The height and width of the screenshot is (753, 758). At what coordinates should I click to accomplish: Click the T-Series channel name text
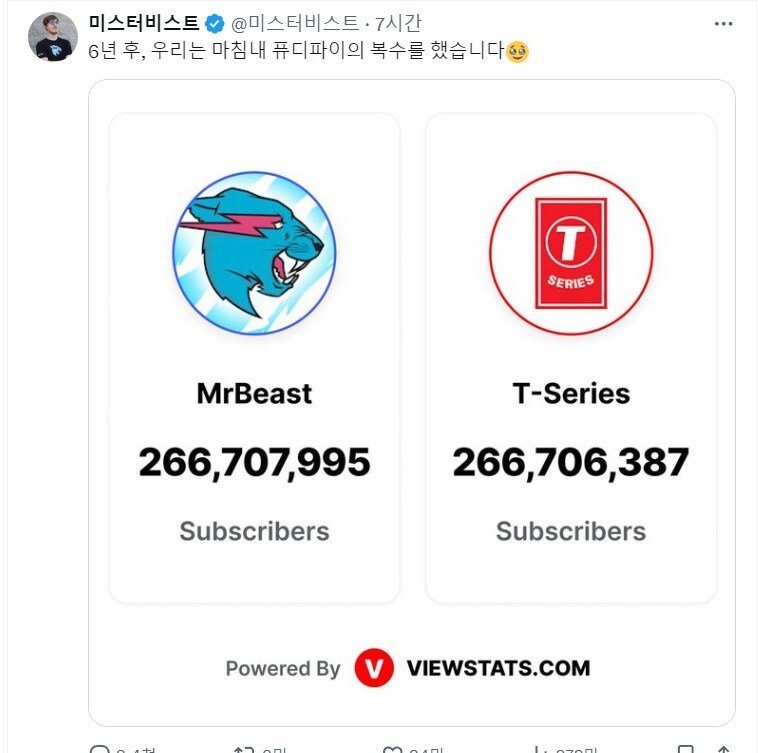[571, 393]
